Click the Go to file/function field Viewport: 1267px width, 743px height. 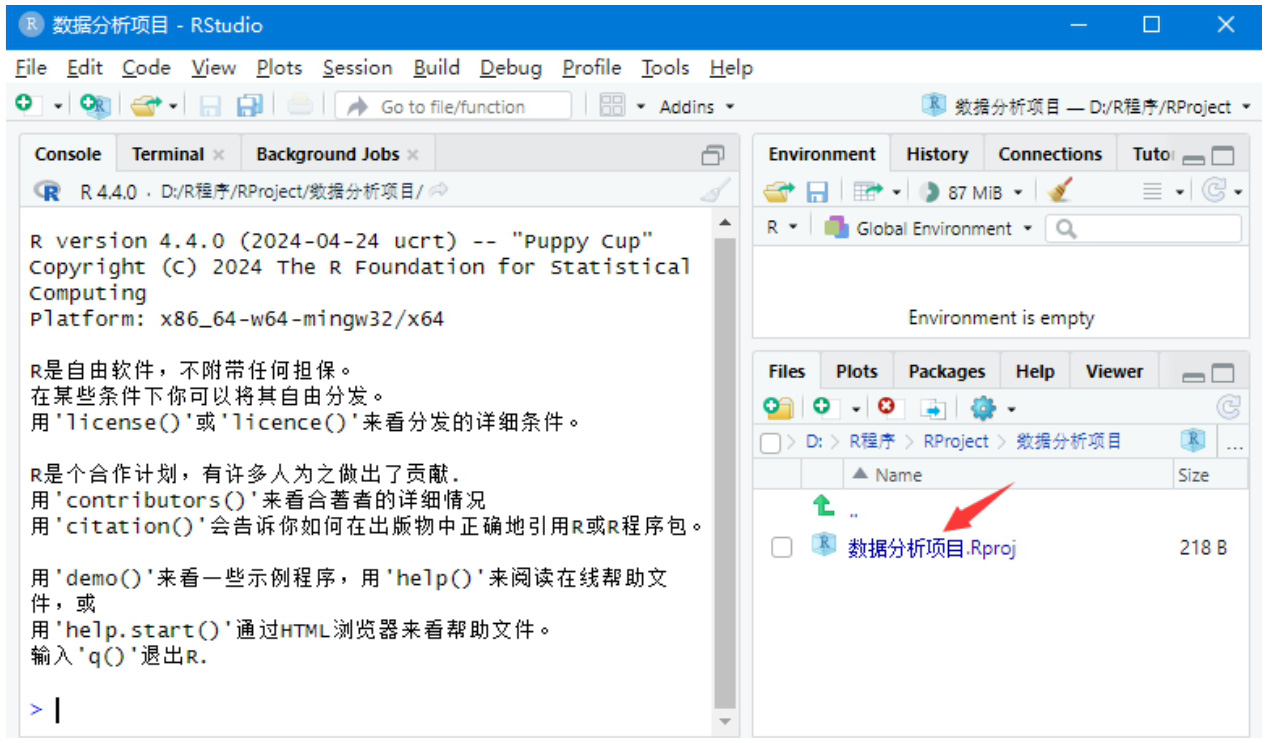(x=453, y=107)
